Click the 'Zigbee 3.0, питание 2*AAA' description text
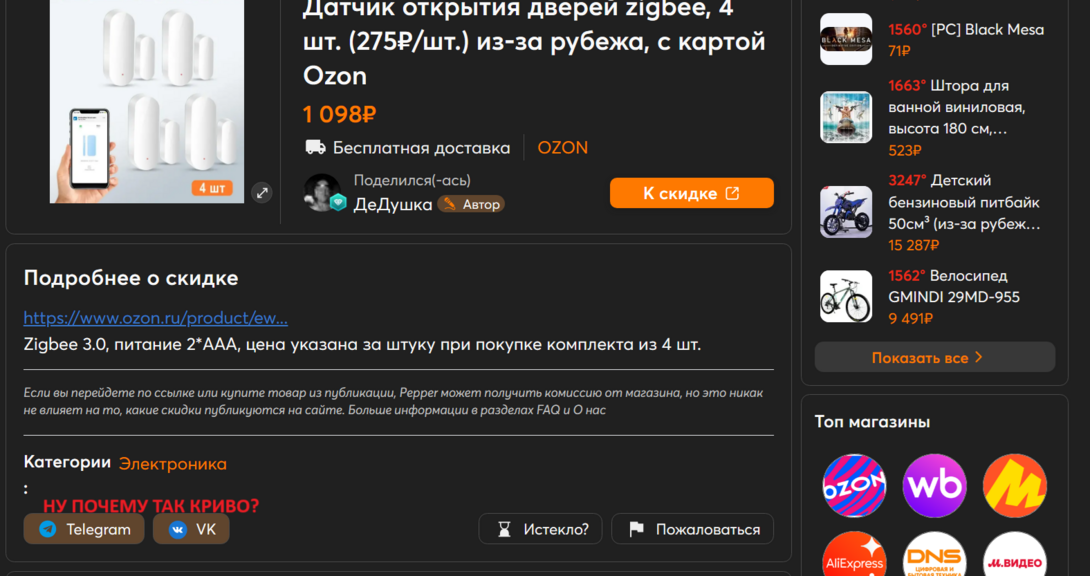The image size is (1090, 576). click(362, 345)
